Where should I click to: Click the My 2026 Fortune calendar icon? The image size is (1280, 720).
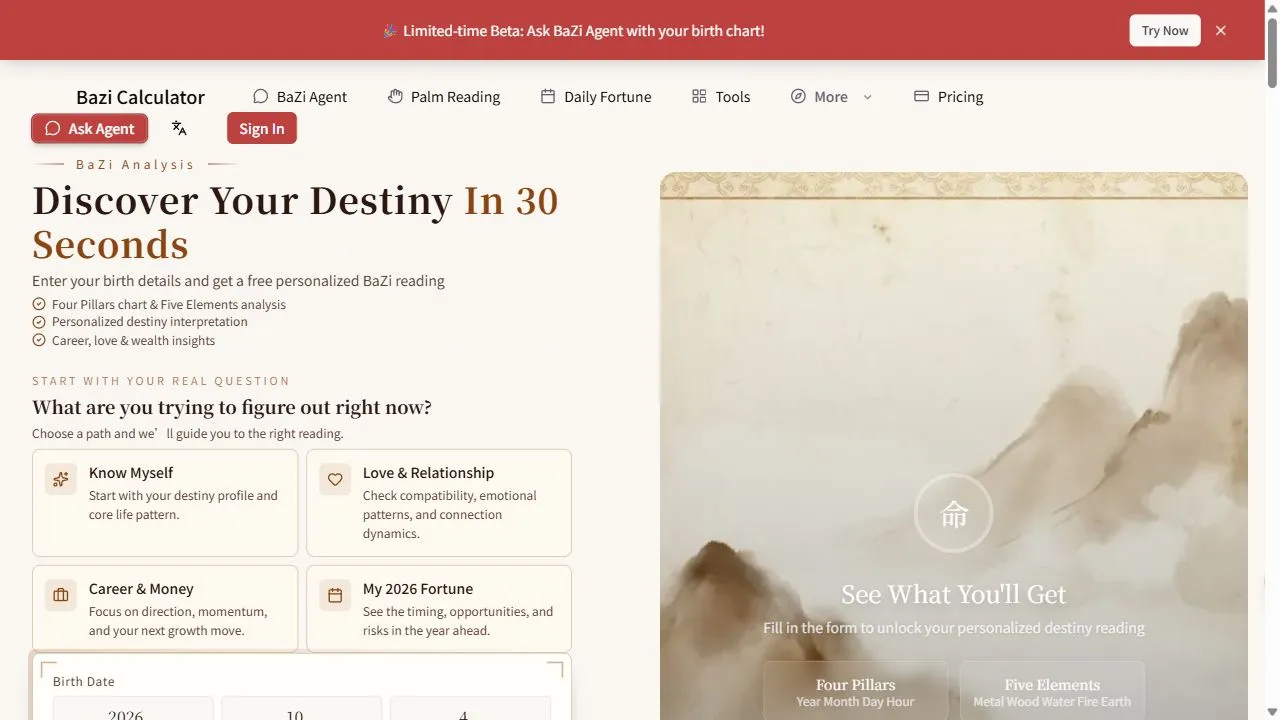[x=335, y=595]
